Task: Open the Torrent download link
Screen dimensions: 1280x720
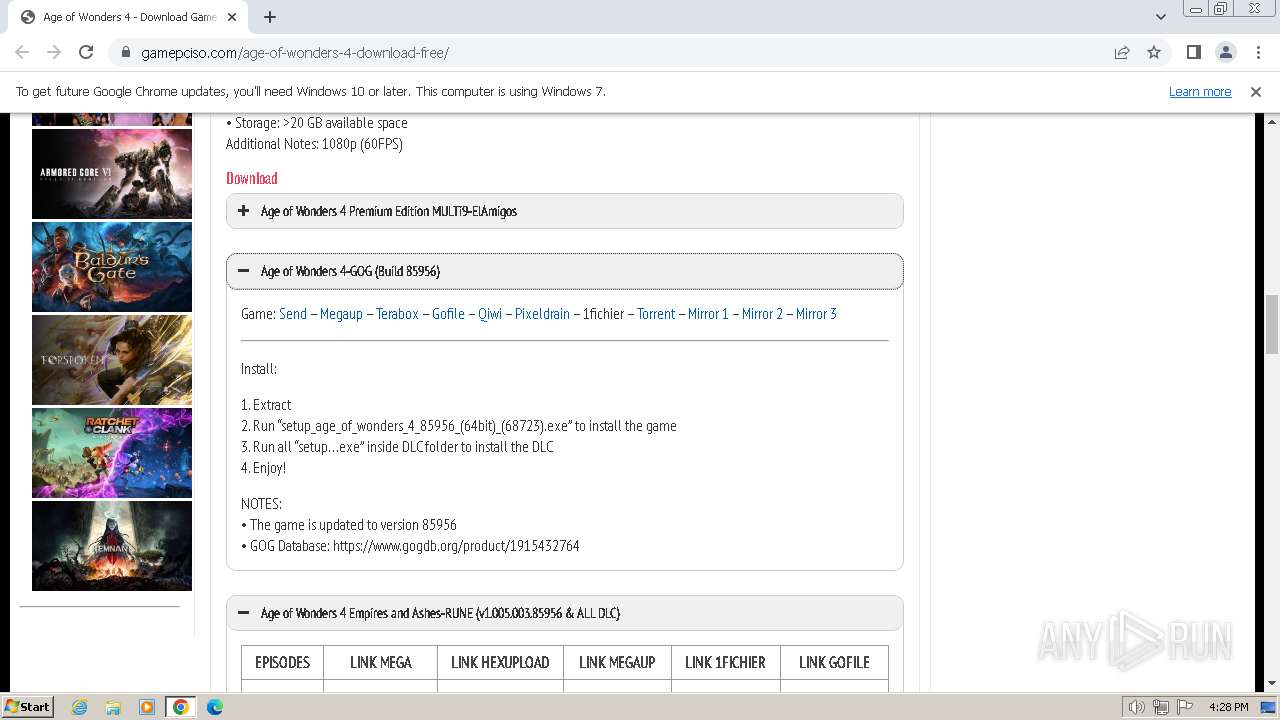Action: (x=656, y=314)
